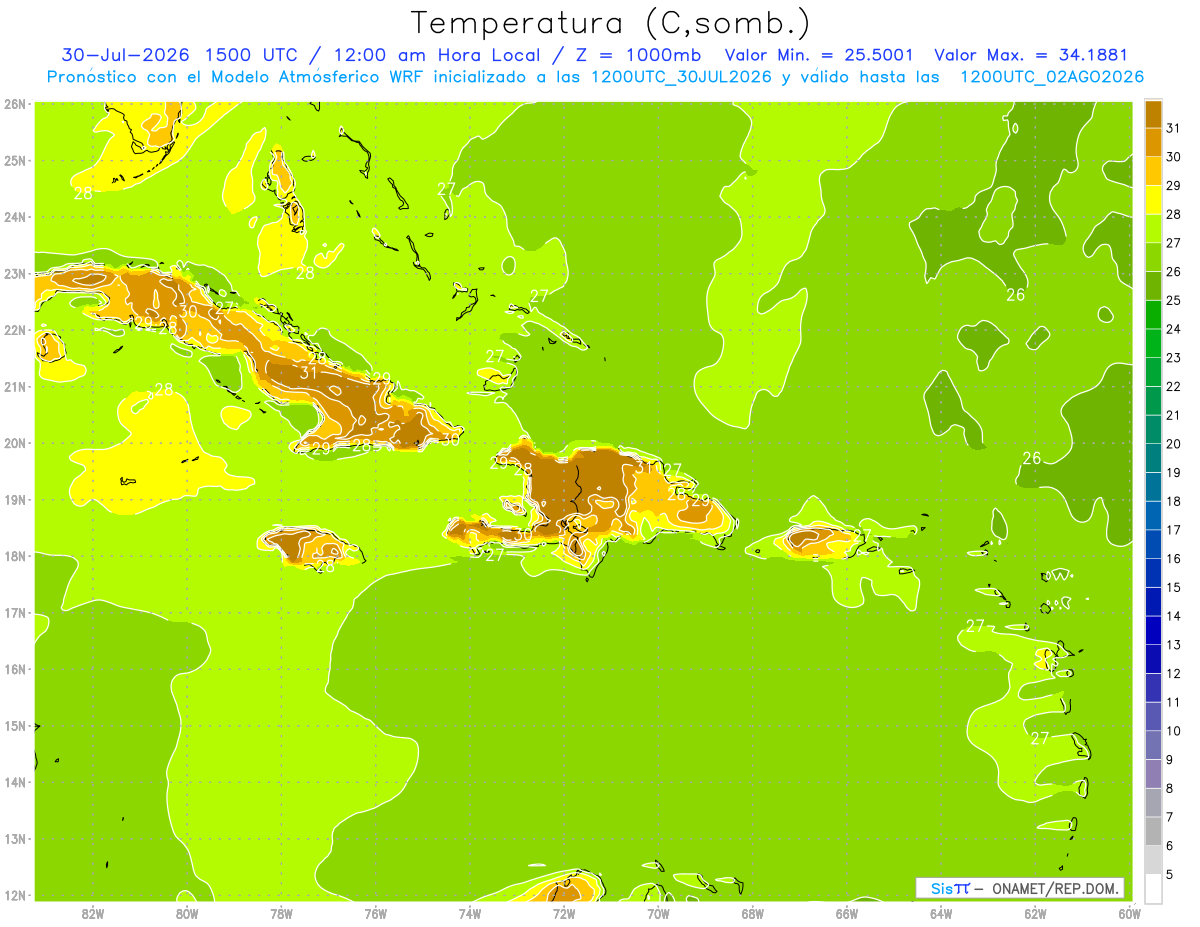Image resolution: width=1200 pixels, height=927 pixels.
Task: Click the yellow swatch between legend values 28 and 29
Action: [1153, 200]
